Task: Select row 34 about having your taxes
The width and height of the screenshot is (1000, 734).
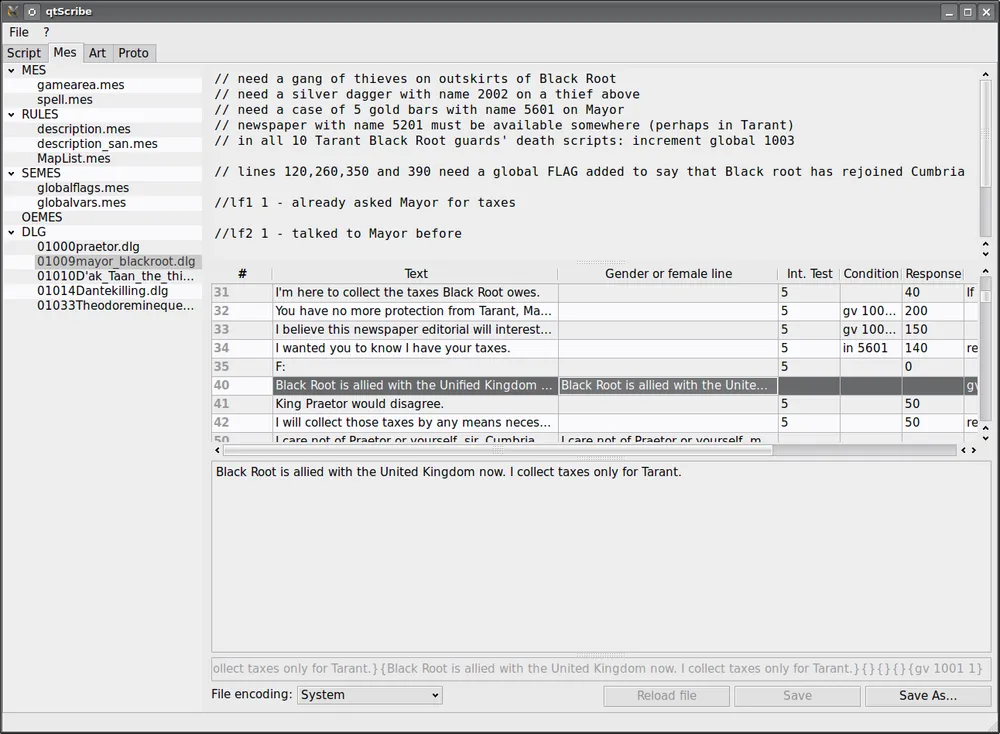Action: click(414, 348)
